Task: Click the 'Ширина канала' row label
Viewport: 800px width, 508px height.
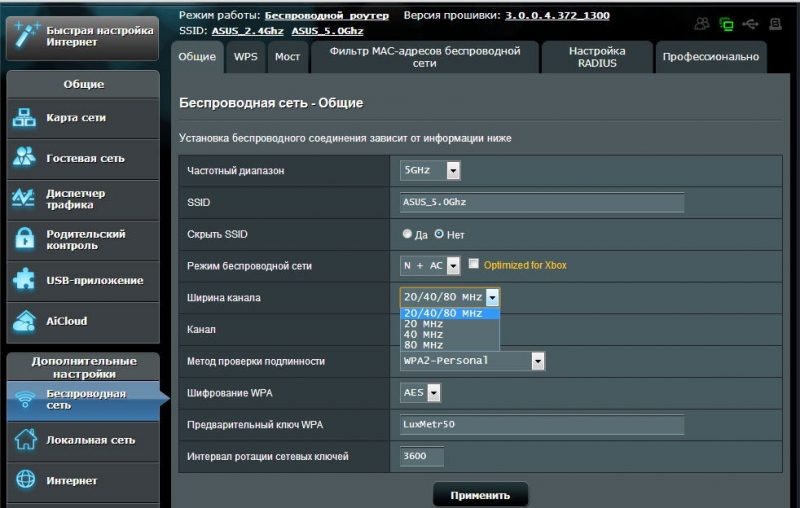Action: [223, 298]
